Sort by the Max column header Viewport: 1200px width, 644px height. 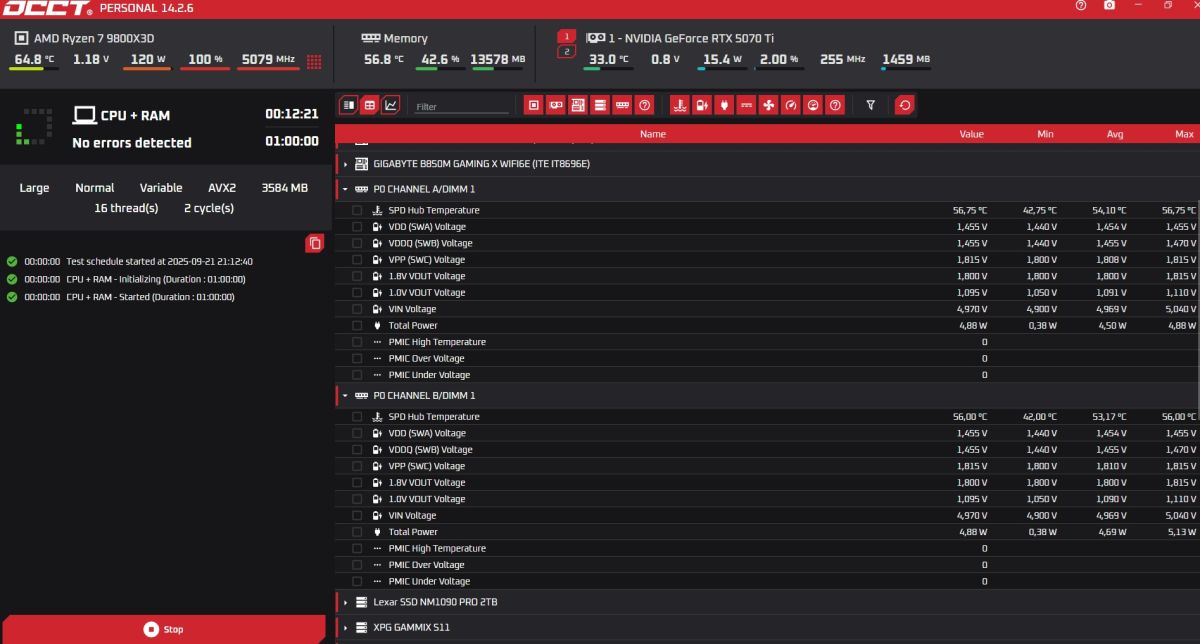1185,134
